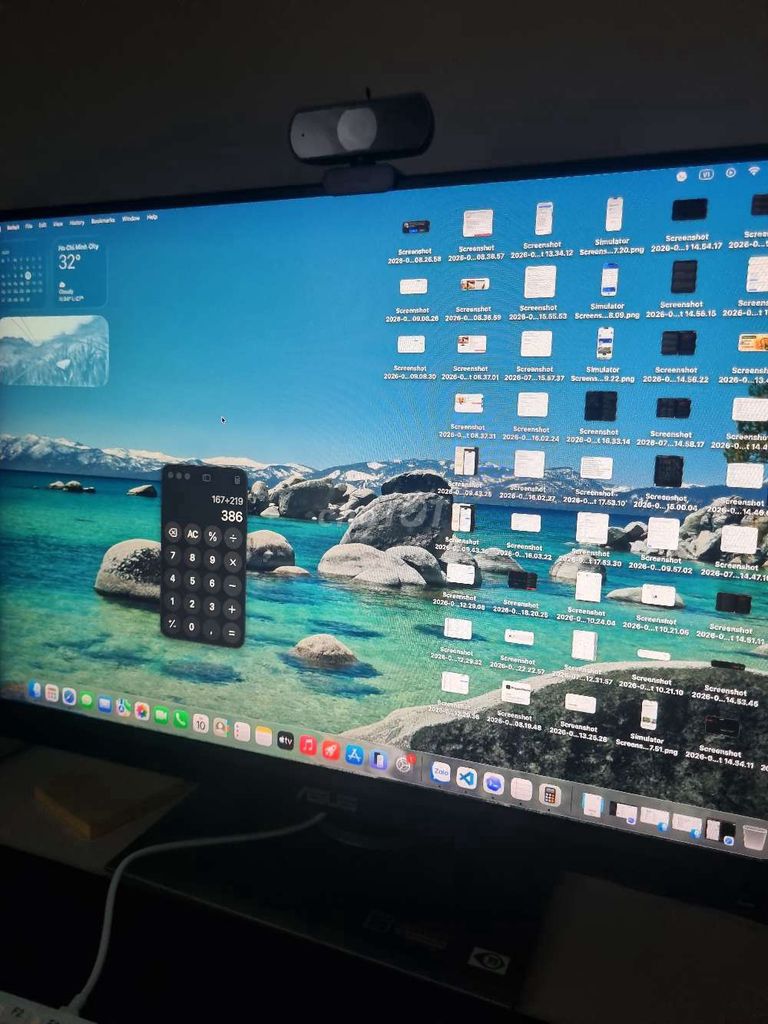Screen dimensions: 768x1024
Task: Open Calculator icon in the Dock
Action: (550, 795)
